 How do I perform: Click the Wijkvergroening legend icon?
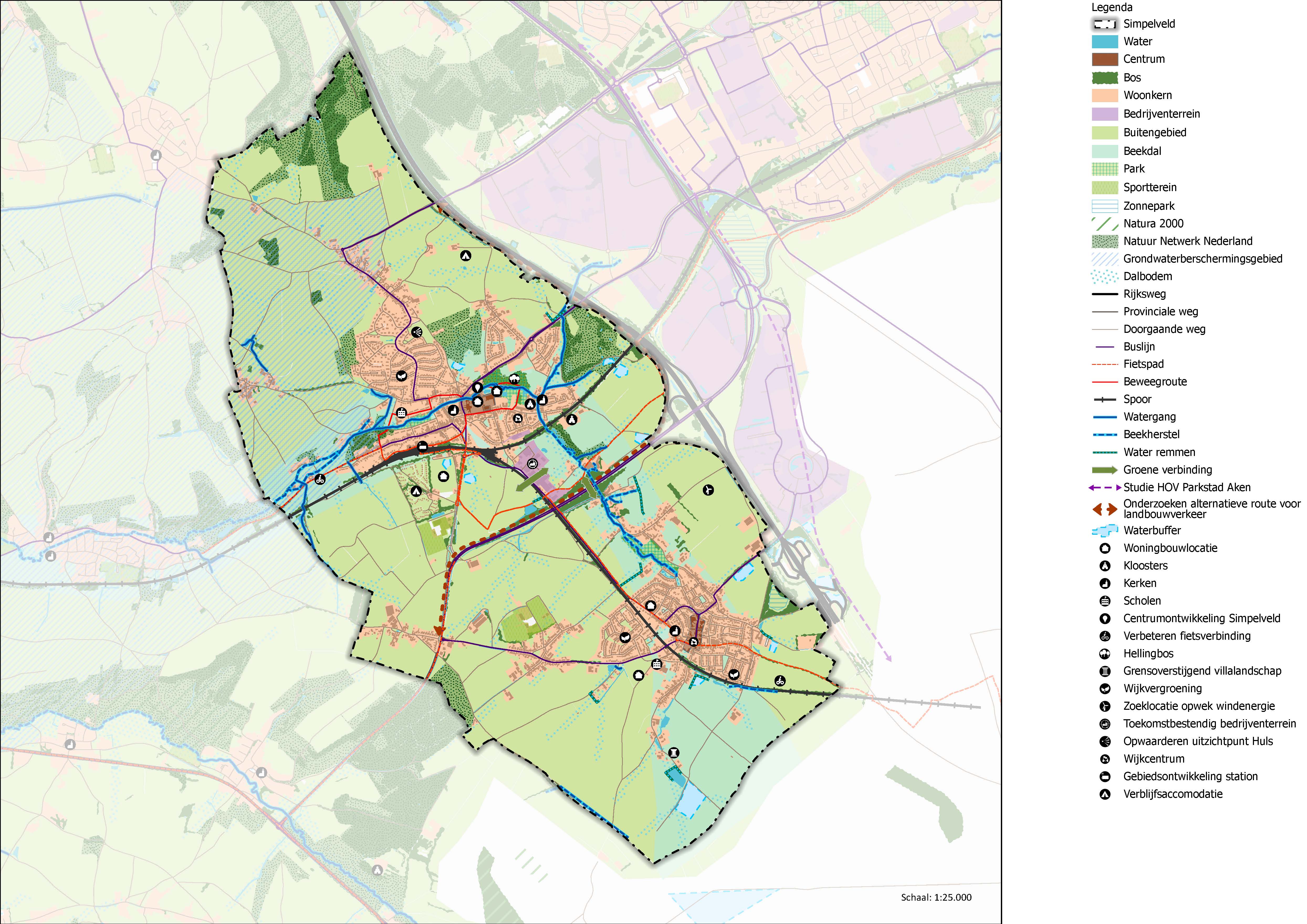pos(1104,689)
